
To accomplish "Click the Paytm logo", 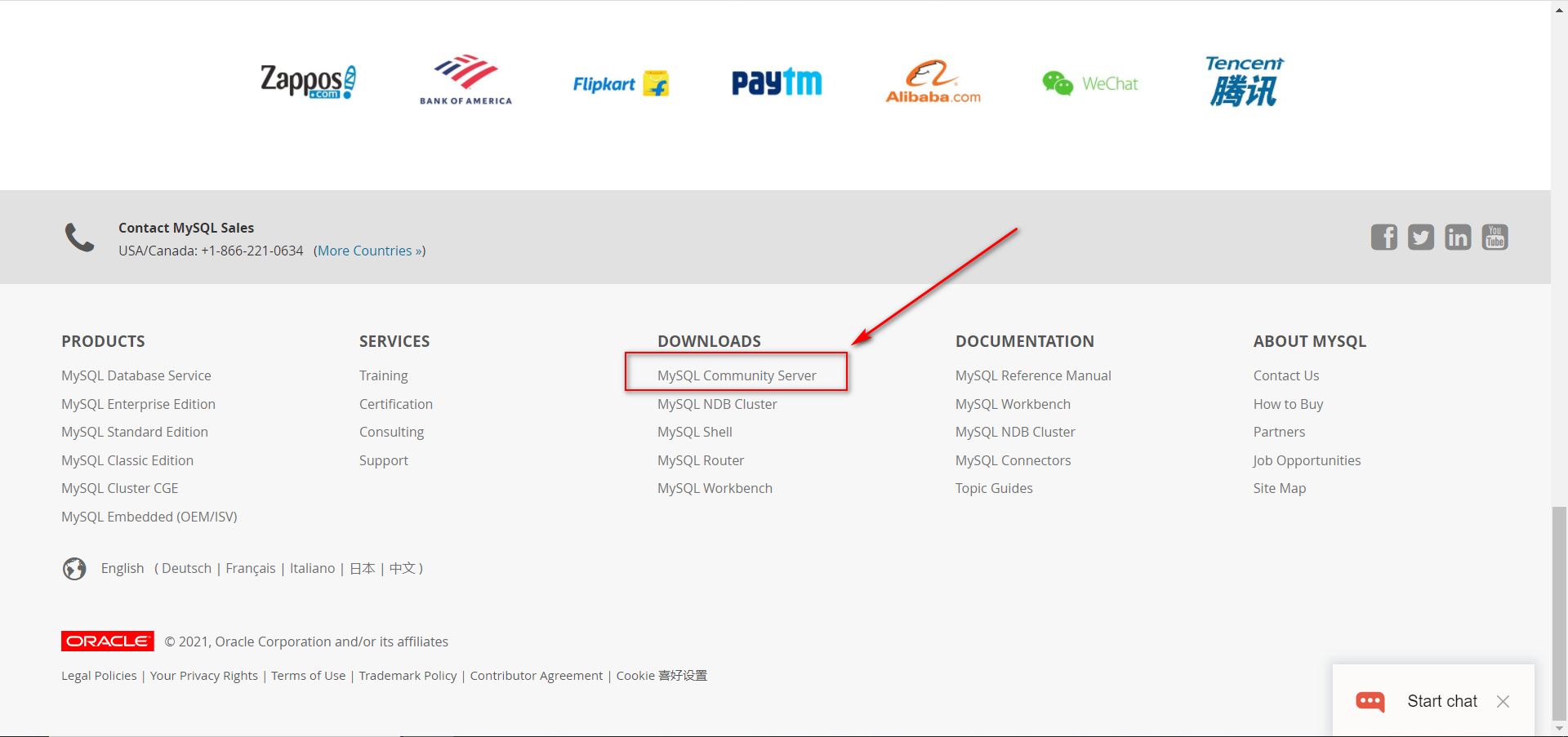I will tap(777, 82).
